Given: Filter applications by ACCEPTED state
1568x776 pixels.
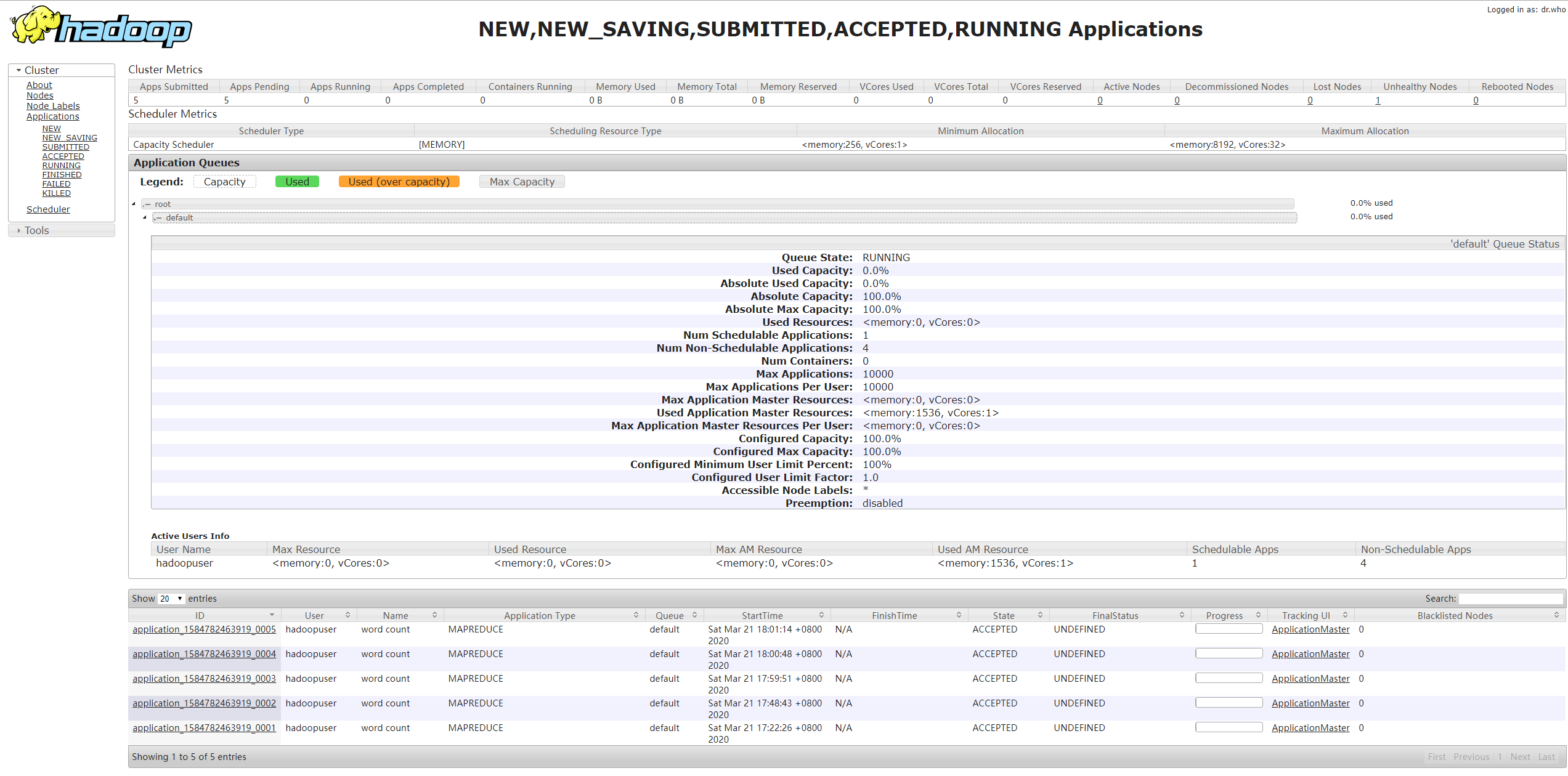Looking at the screenshot, I should pos(63,156).
